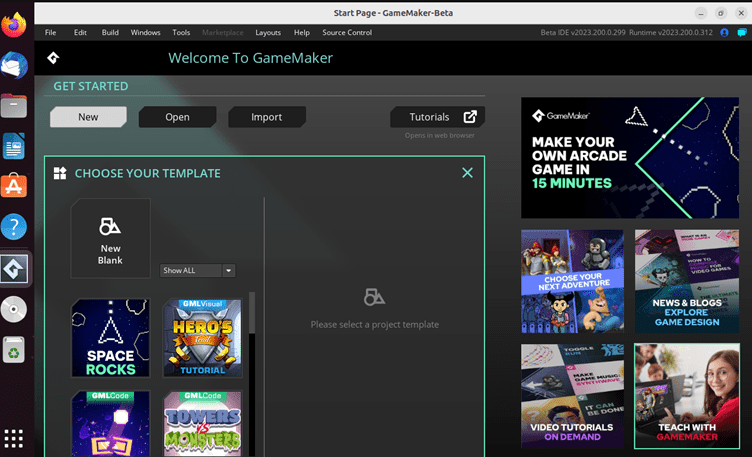
Task: Open the Video Tutorials On Demand tile
Action: [573, 396]
